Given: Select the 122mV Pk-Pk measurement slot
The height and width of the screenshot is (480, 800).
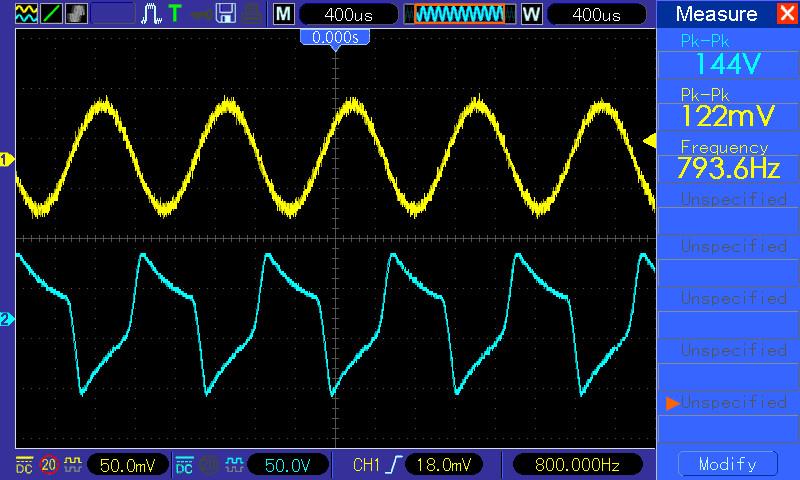Looking at the screenshot, I should tap(727, 108).
